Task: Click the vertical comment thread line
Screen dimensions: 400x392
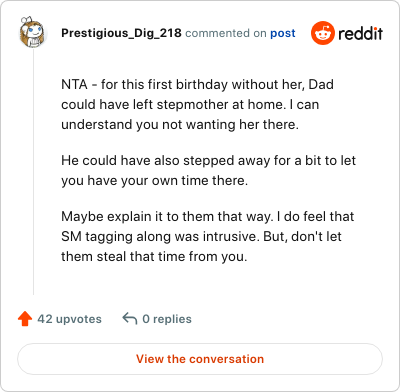Action: (33, 172)
